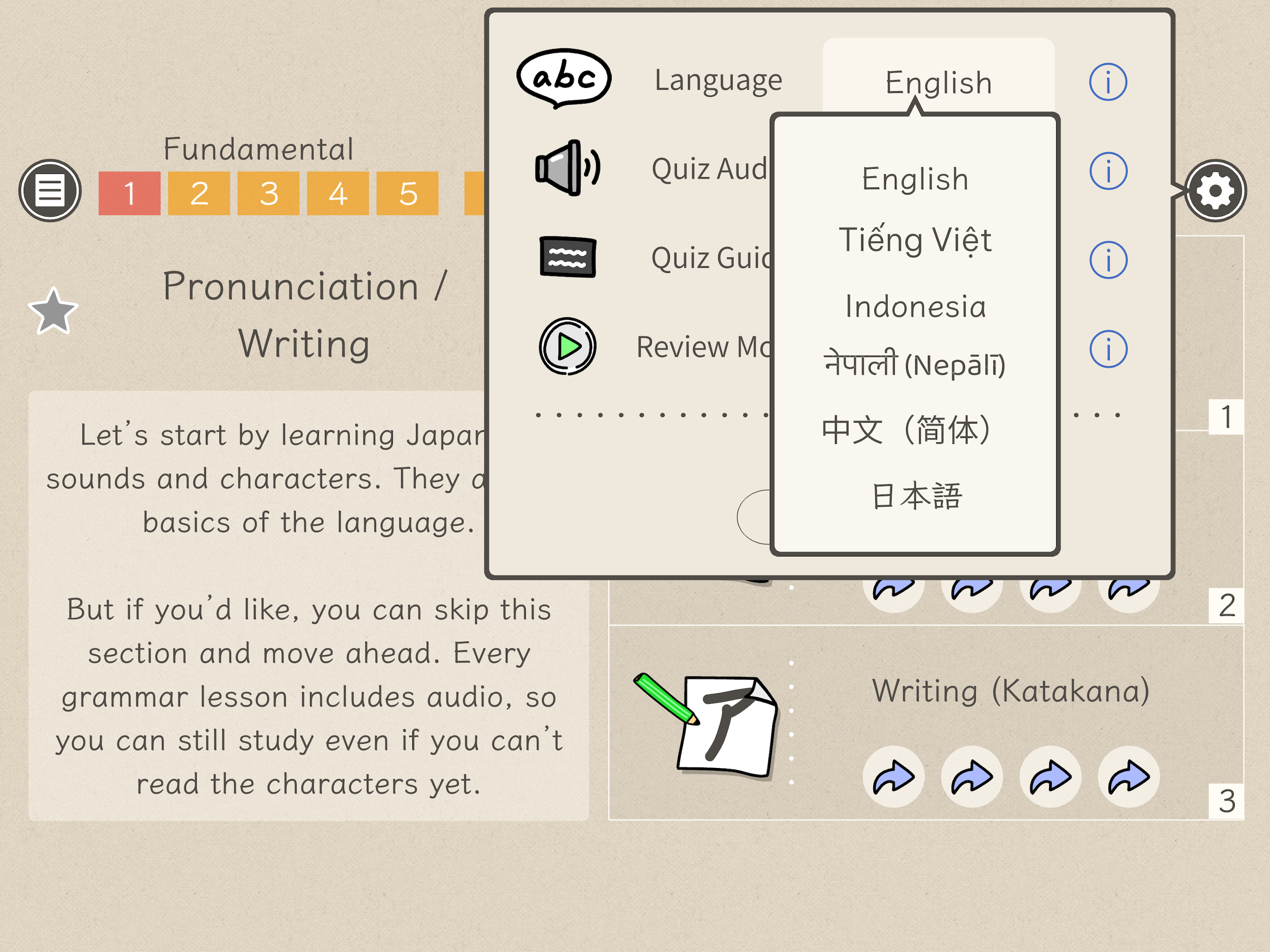This screenshot has height=952, width=1270.
Task: Select 日本語 in the language list
Action: pyautogui.click(x=916, y=496)
